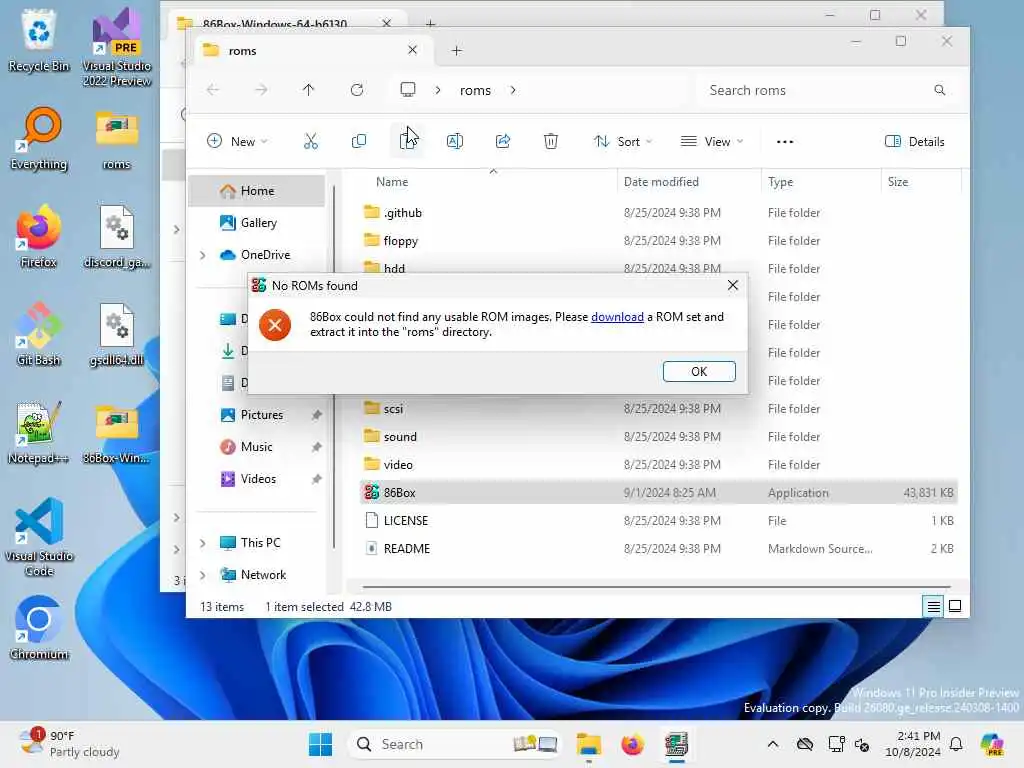The width and height of the screenshot is (1024, 768).
Task: Expand the OneDrive tree node
Action: coord(203,255)
